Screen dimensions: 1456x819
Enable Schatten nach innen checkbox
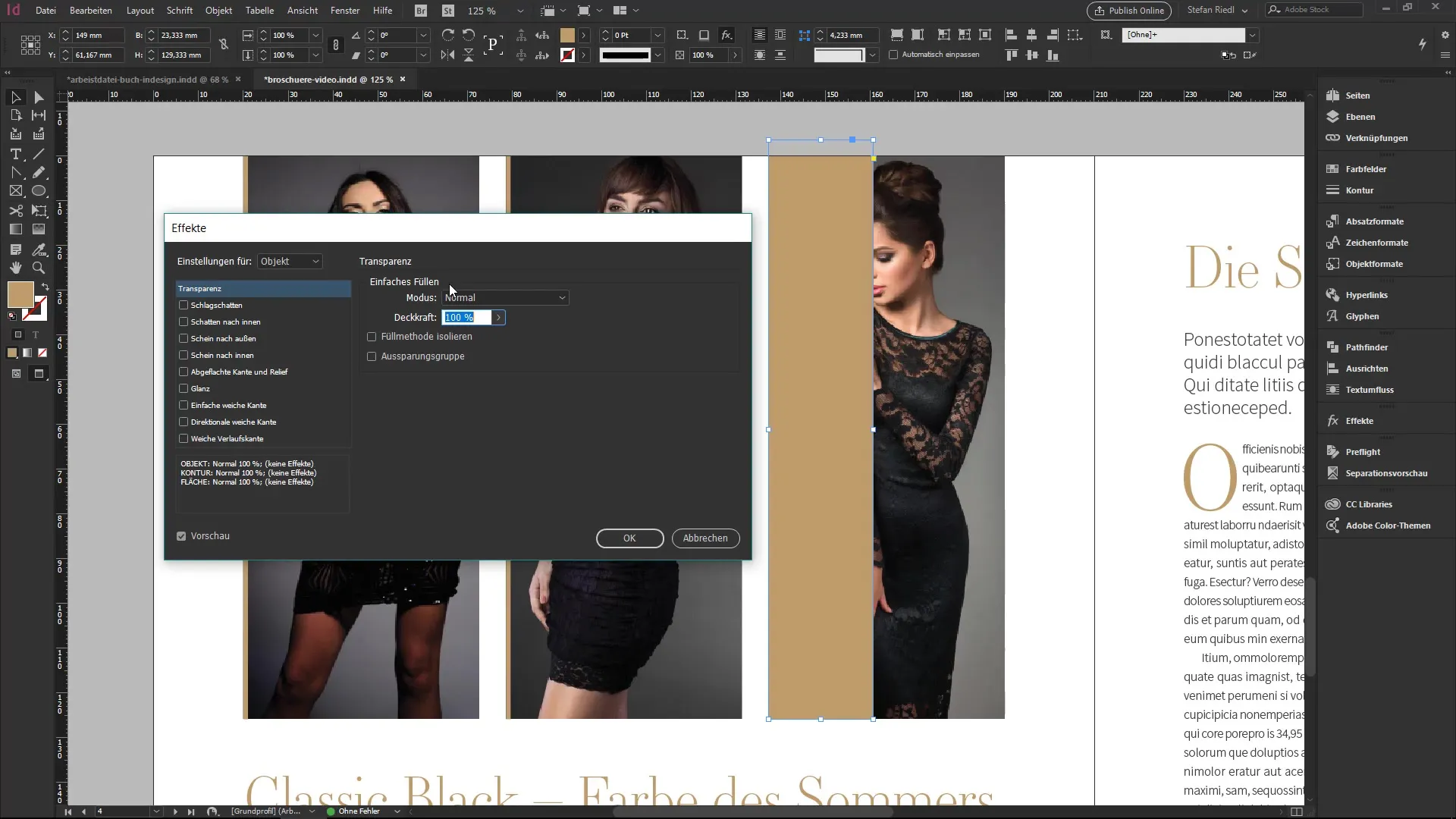(x=184, y=322)
